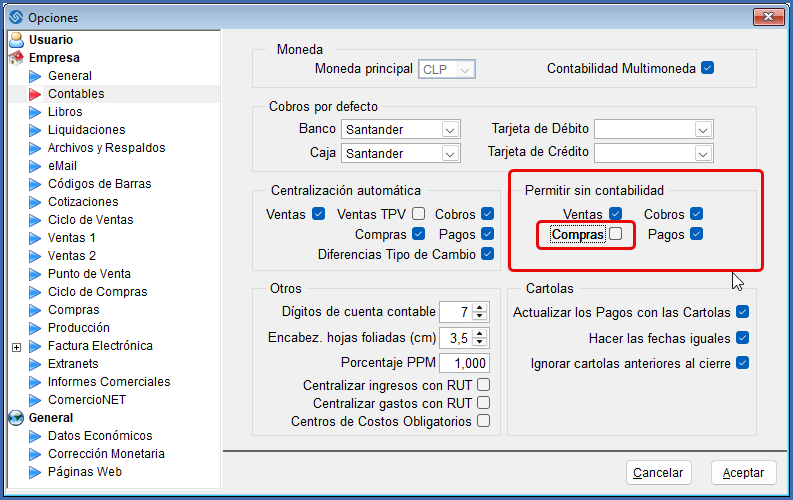Select Ventas 2 in the tree
The width and height of the screenshot is (793, 500).
72,256
